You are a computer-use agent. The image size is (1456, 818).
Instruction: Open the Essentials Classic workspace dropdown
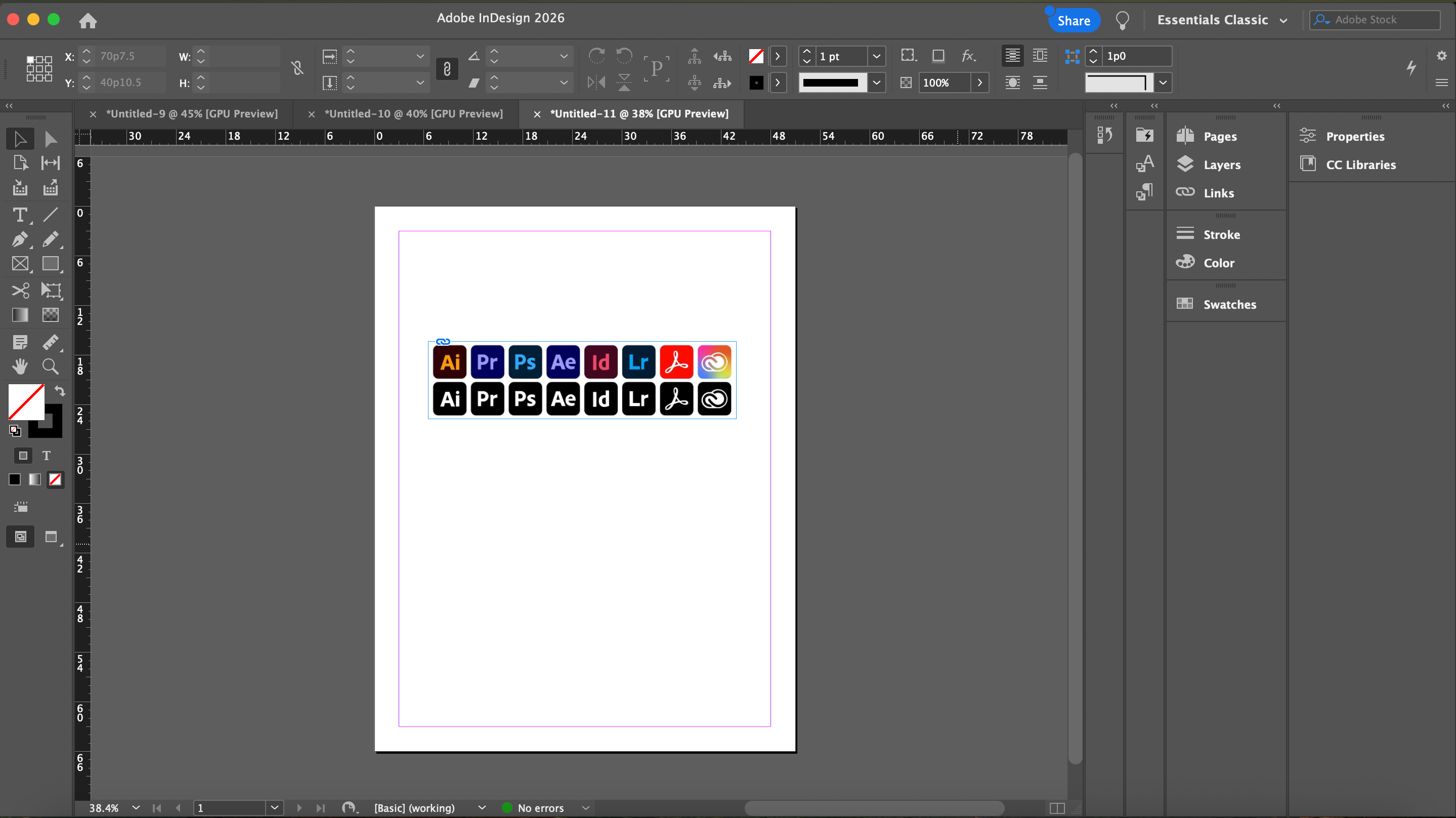click(x=1221, y=20)
